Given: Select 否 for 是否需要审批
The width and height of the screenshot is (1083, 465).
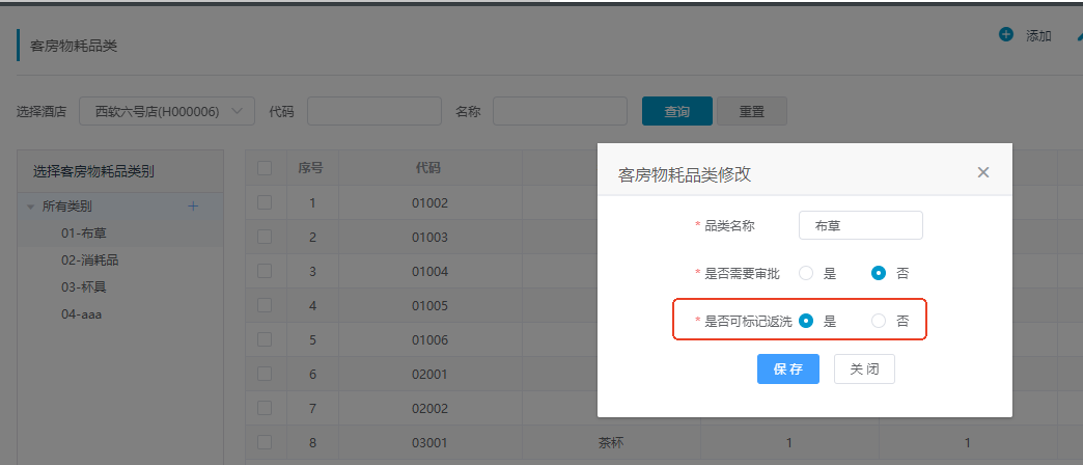Looking at the screenshot, I should pyautogui.click(x=879, y=273).
